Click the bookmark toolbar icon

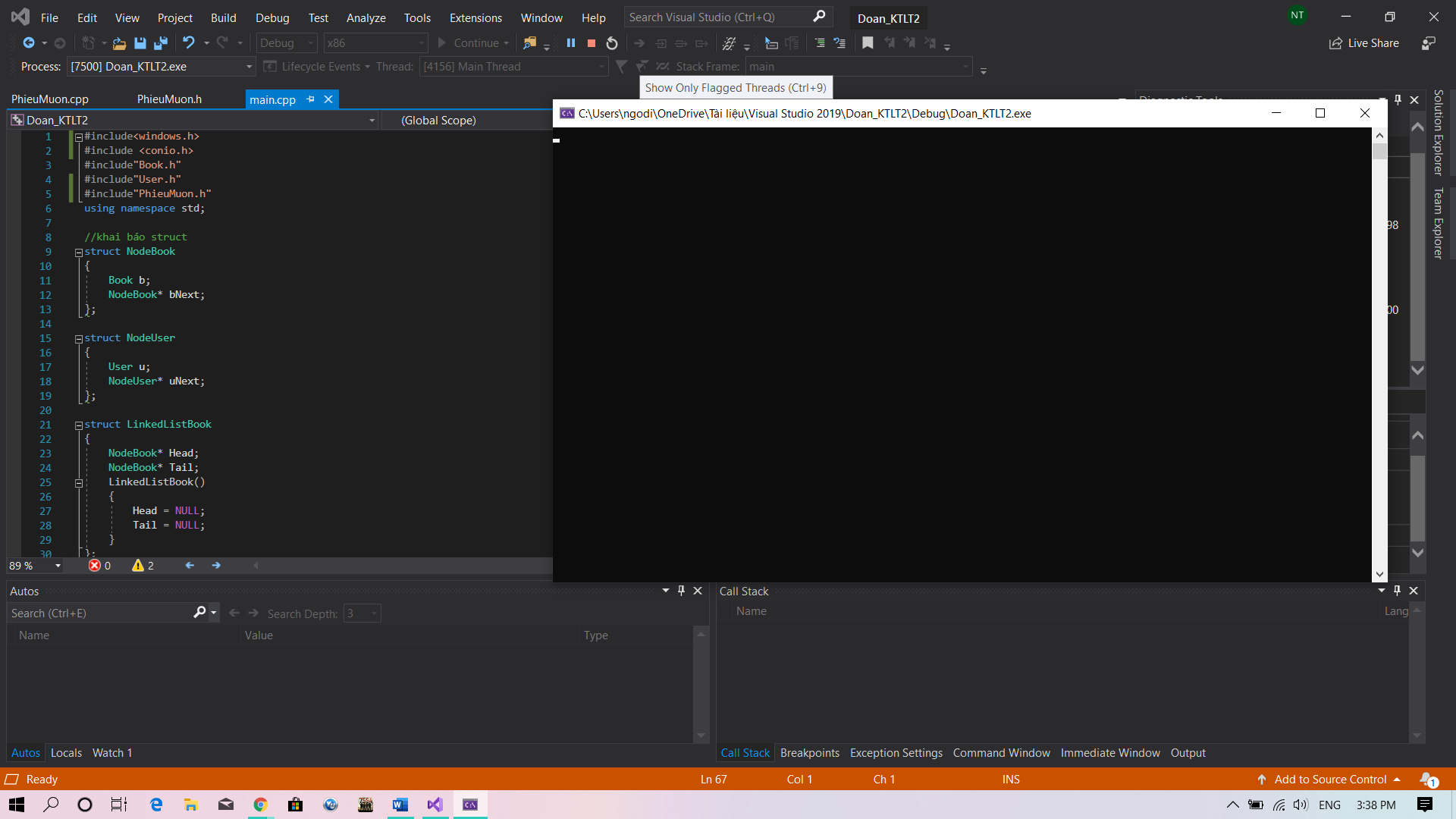(868, 43)
